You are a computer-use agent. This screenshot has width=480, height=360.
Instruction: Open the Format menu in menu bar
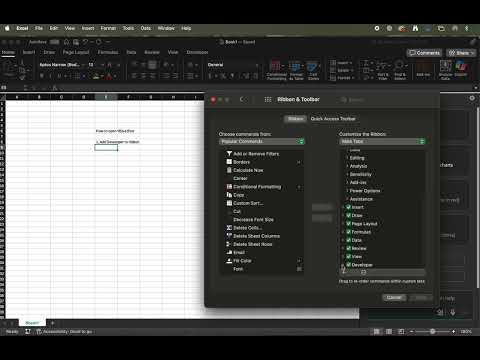[x=108, y=28]
